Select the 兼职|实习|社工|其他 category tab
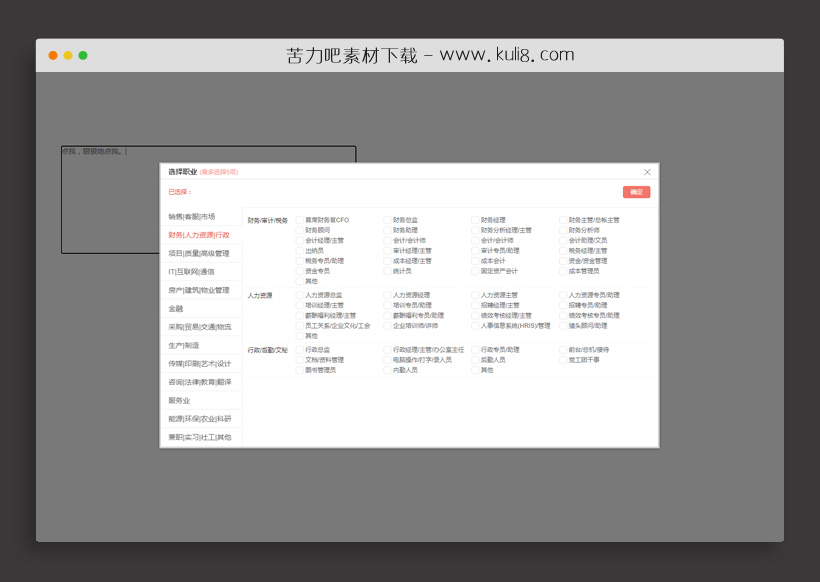The width and height of the screenshot is (820, 582). 200,437
